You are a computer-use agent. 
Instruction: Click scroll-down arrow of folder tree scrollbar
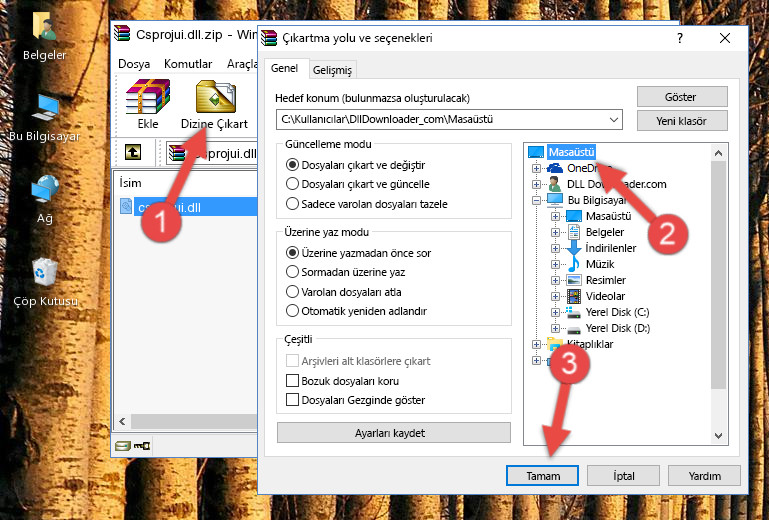718,435
